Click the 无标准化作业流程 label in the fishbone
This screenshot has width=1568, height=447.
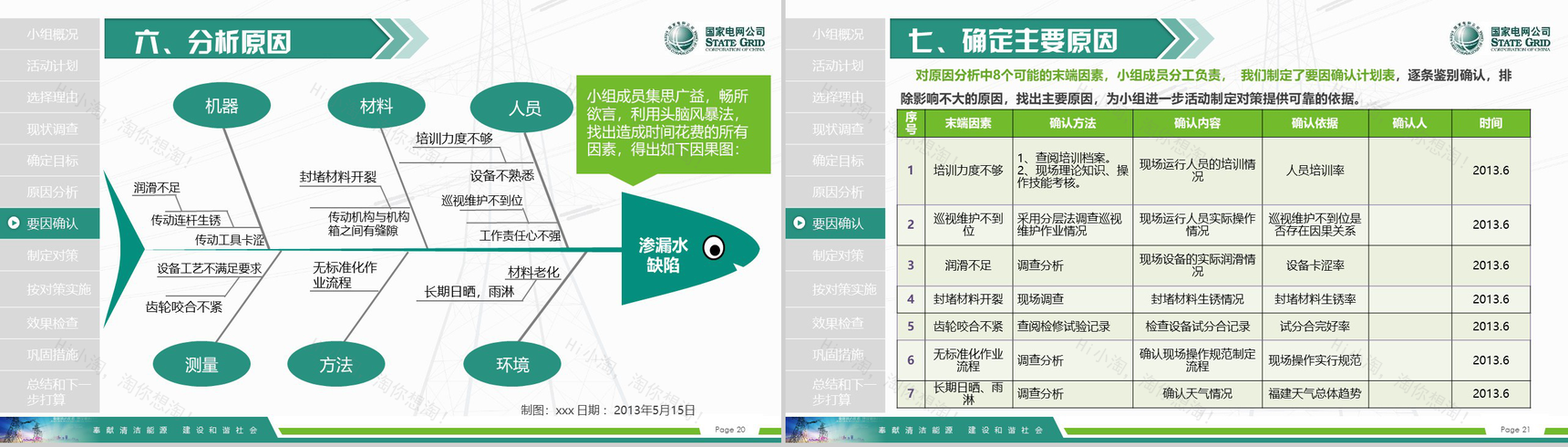pos(345,275)
